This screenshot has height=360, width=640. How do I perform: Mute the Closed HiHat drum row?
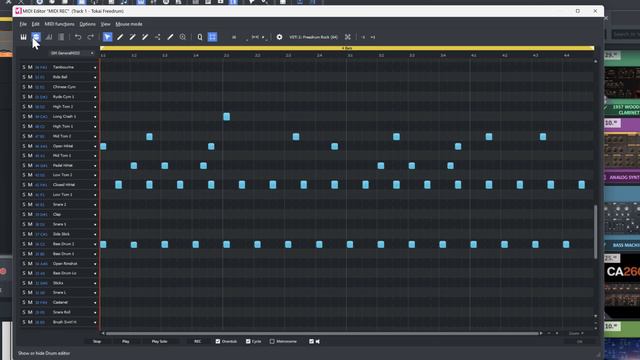pos(30,185)
